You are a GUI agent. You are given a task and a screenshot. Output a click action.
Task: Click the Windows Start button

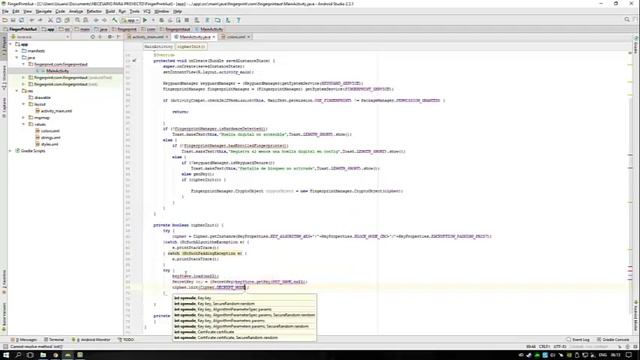click(6, 355)
